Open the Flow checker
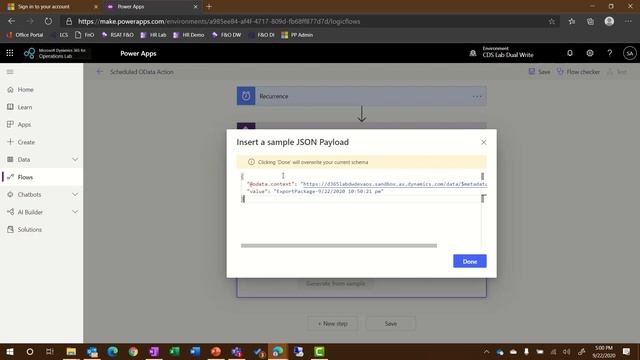640x360 pixels. click(x=578, y=72)
